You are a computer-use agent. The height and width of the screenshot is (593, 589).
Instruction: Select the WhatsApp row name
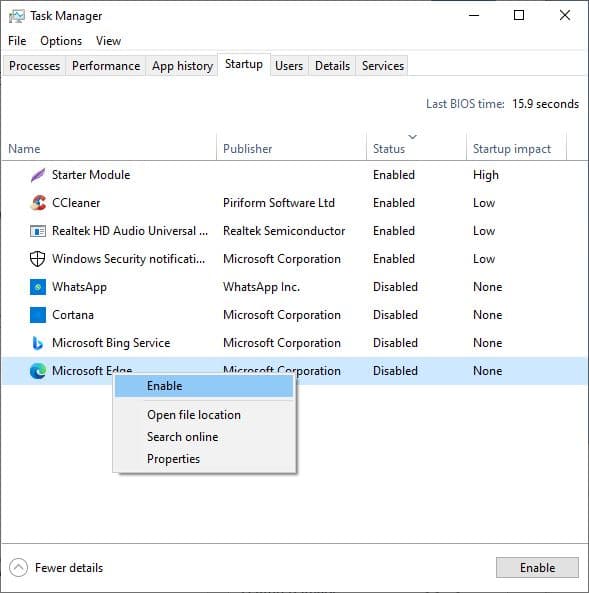pos(79,287)
